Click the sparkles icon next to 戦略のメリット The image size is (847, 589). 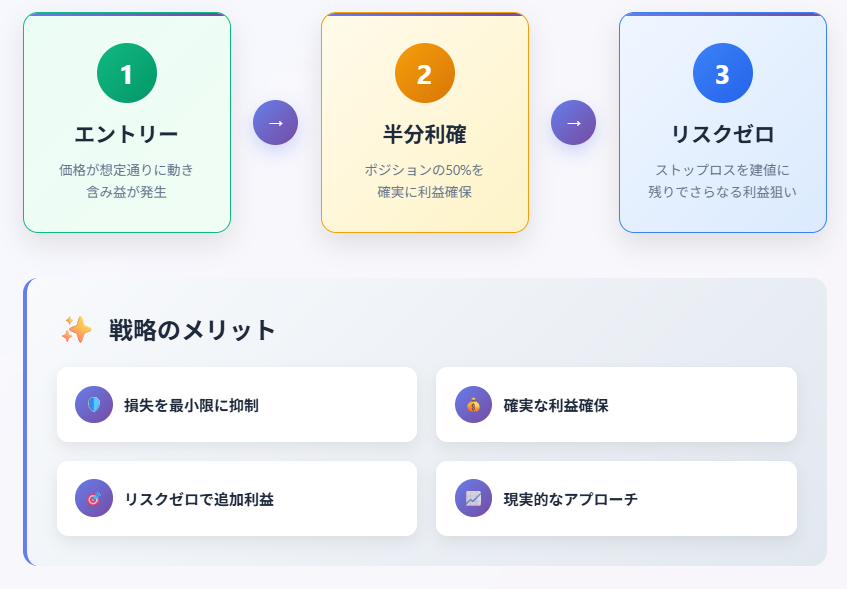coord(76,330)
